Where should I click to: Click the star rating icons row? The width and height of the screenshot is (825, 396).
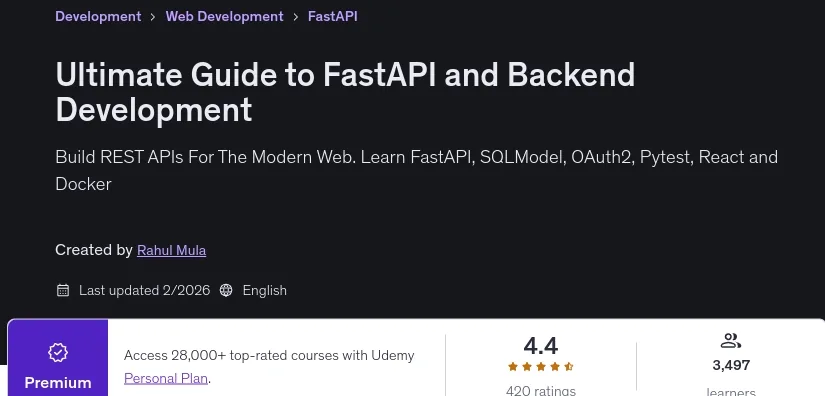click(540, 367)
